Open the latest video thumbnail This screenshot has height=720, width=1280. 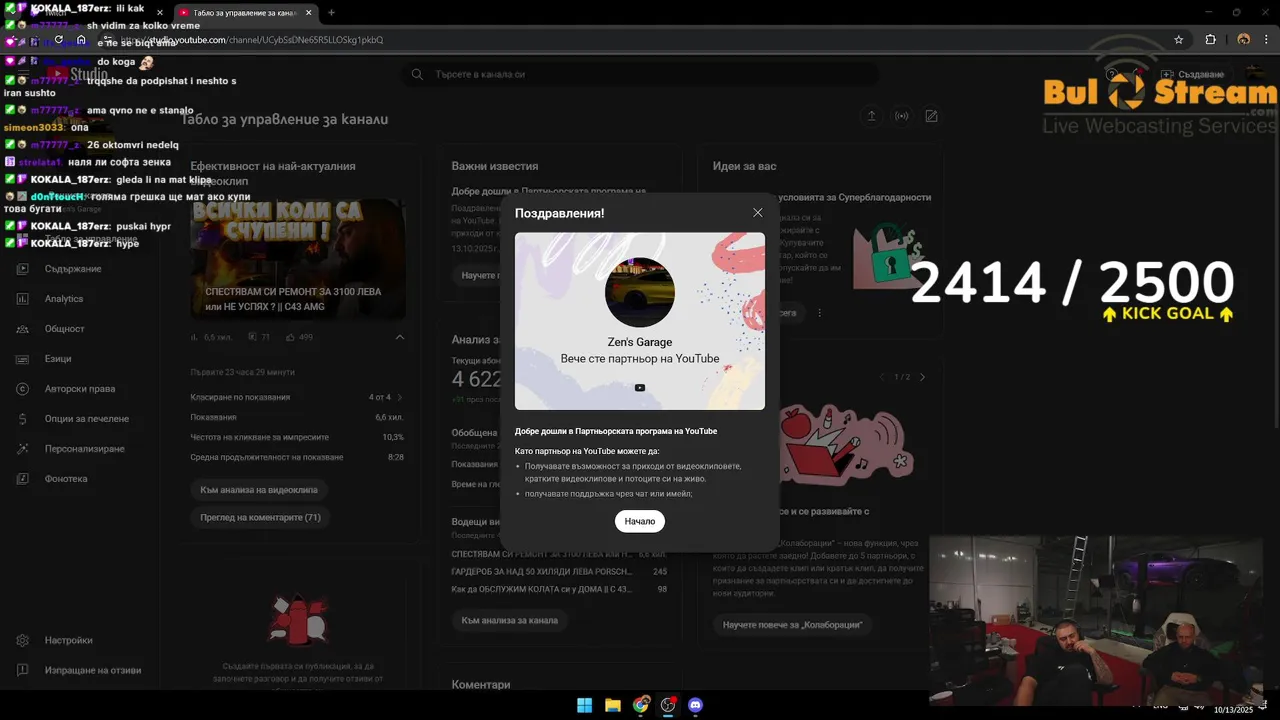pos(298,258)
